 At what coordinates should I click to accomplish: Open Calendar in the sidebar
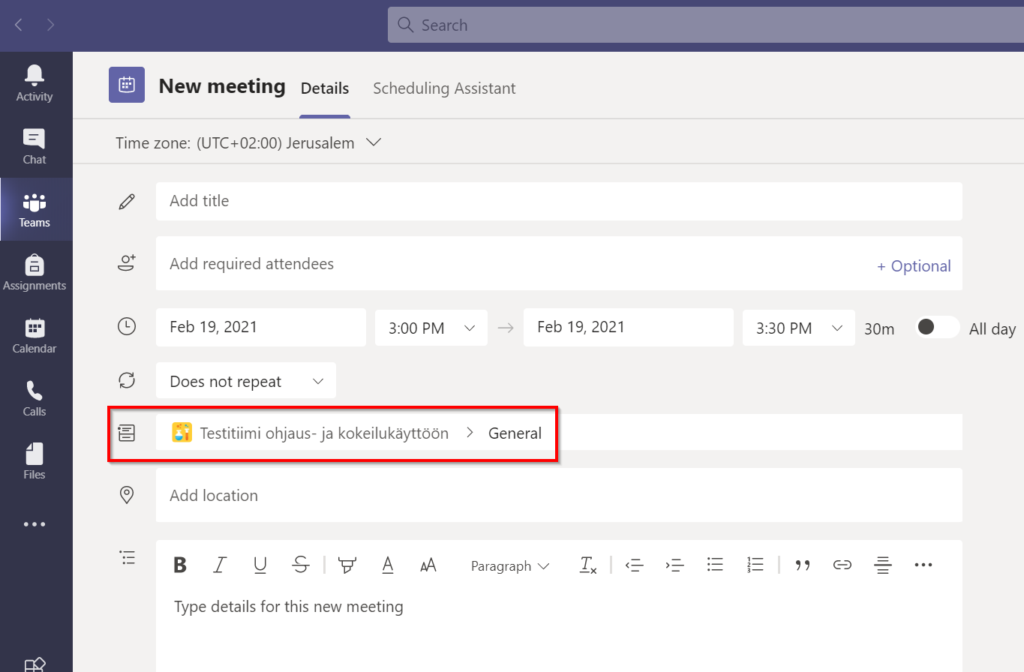click(x=34, y=336)
